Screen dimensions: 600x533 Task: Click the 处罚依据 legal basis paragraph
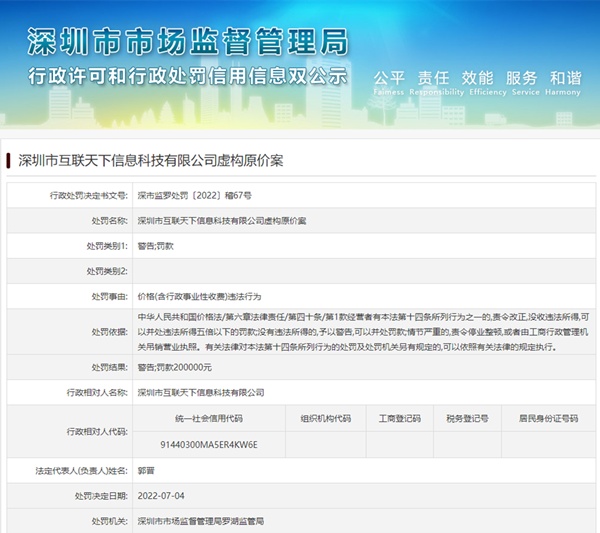tap(360, 331)
